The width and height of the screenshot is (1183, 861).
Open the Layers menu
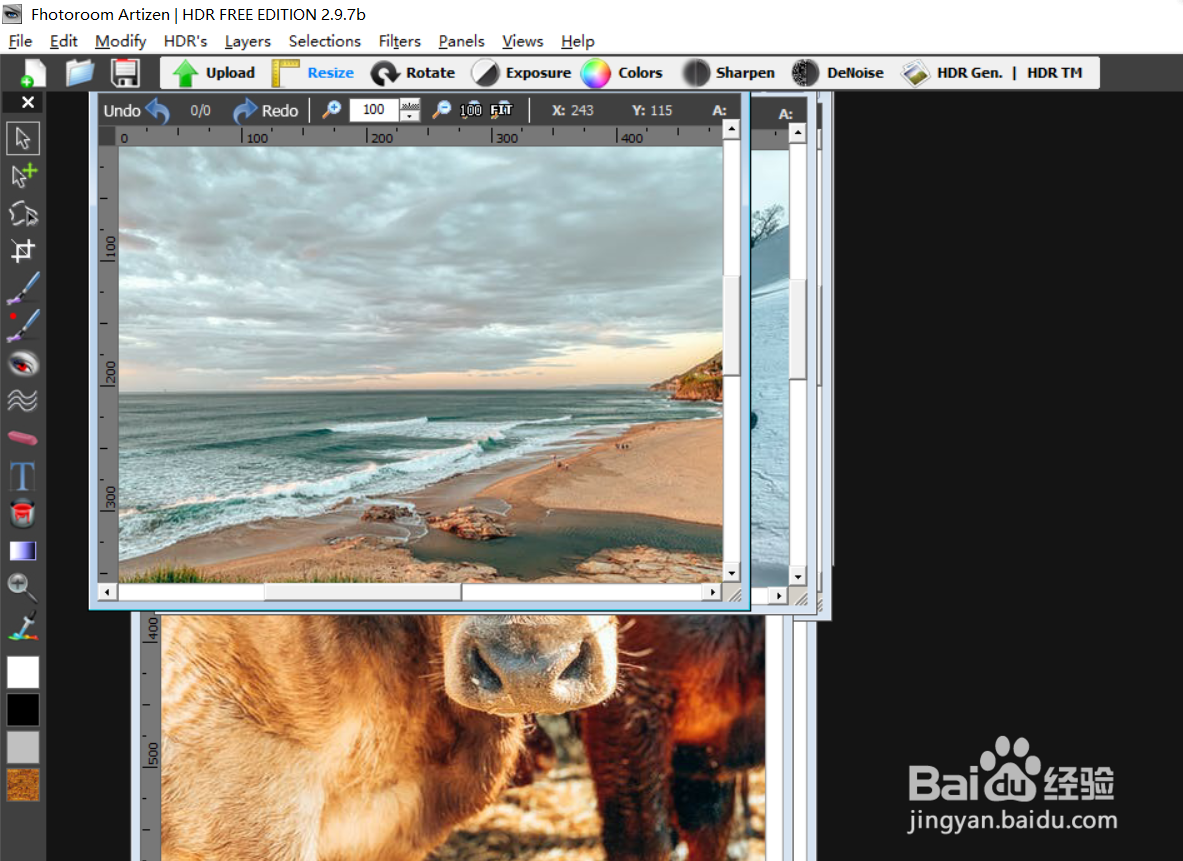[247, 42]
